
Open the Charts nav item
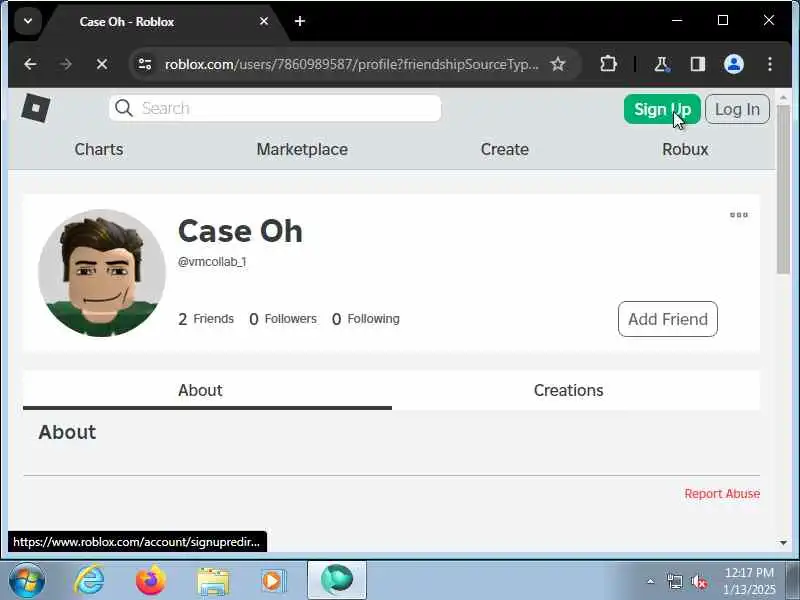(99, 149)
